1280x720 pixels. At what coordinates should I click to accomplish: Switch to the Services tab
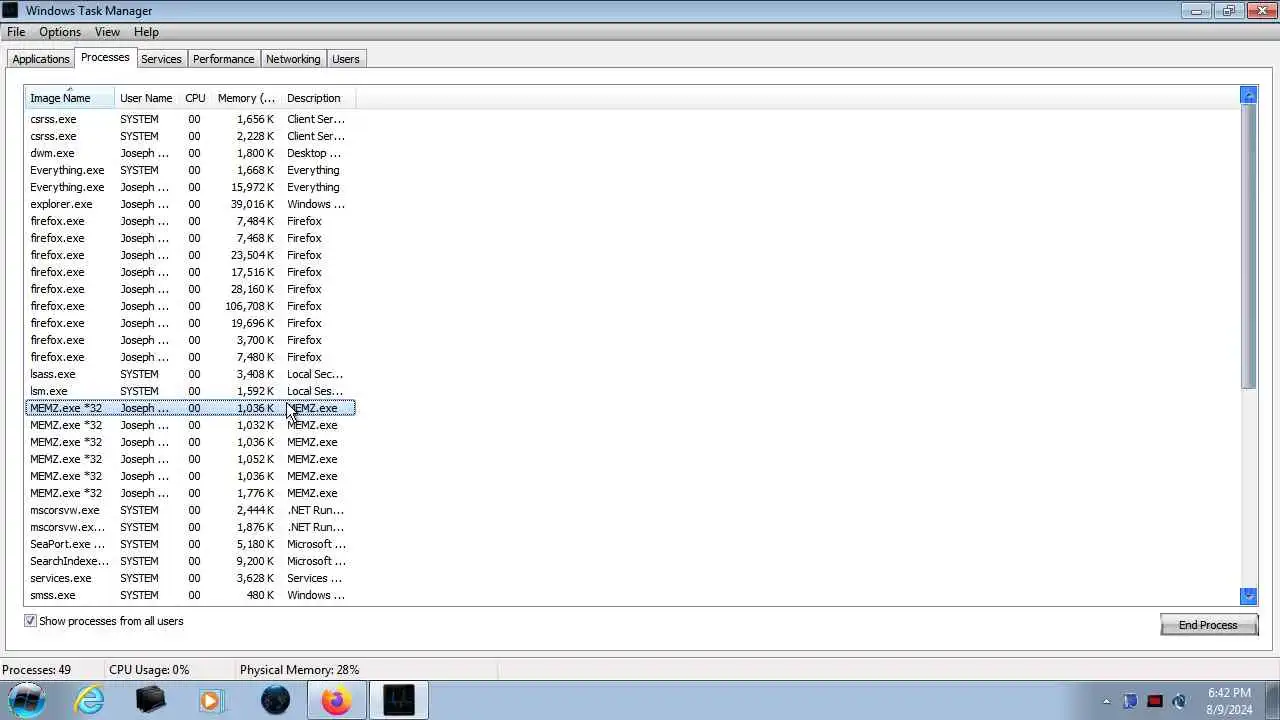pyautogui.click(x=161, y=59)
